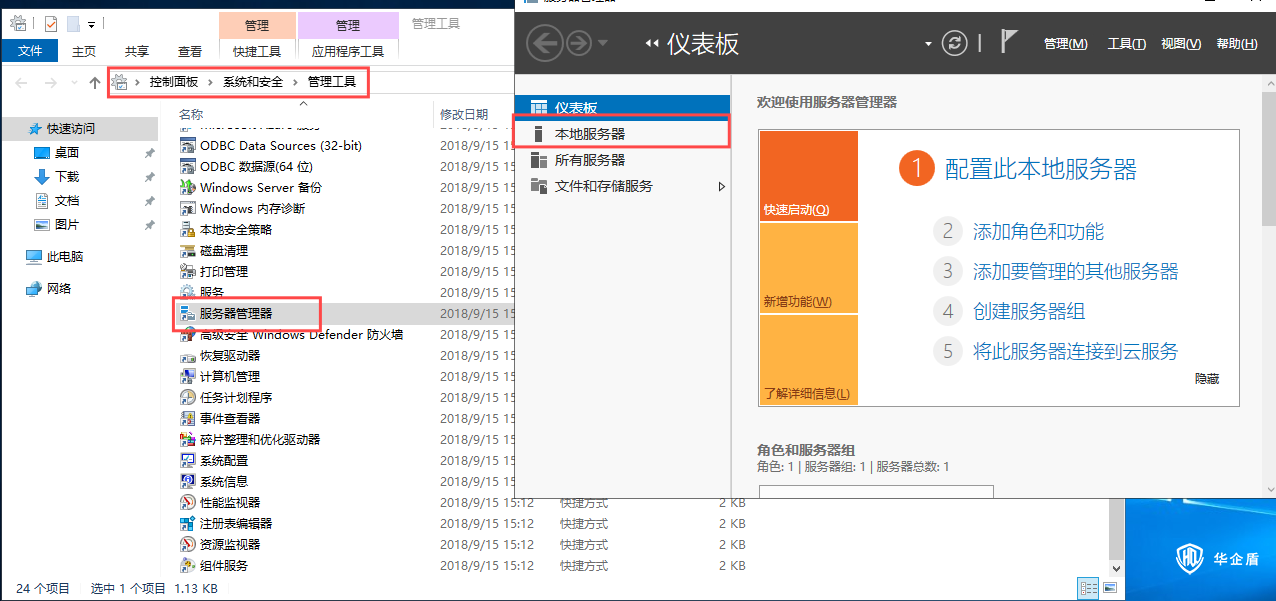1276x601 pixels.
Task: Click the forward arrow in Server Manager
Action: coord(578,43)
